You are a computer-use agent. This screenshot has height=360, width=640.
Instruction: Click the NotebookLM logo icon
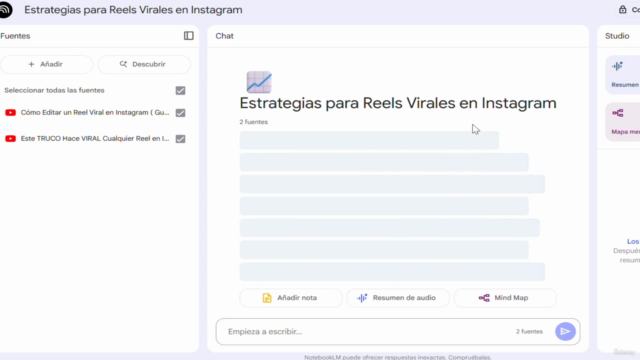[5, 10]
